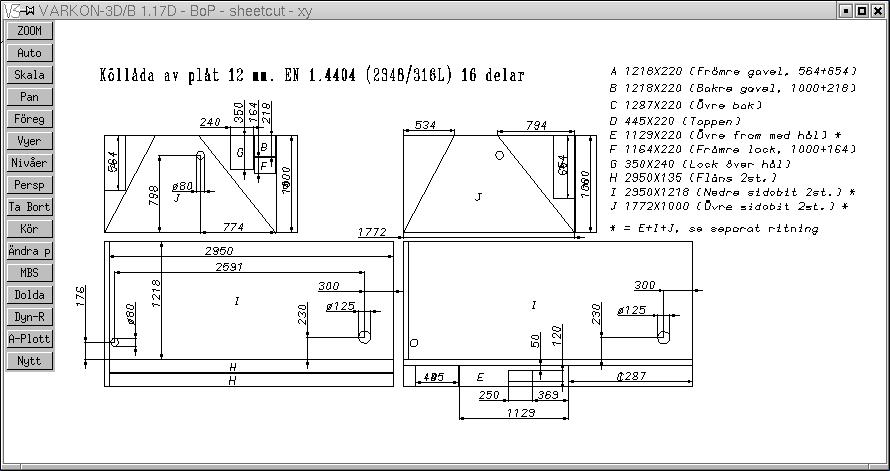Select legend line 'D 445X220 (Toppen)'
This screenshot has width=890, height=471.
click(675, 121)
